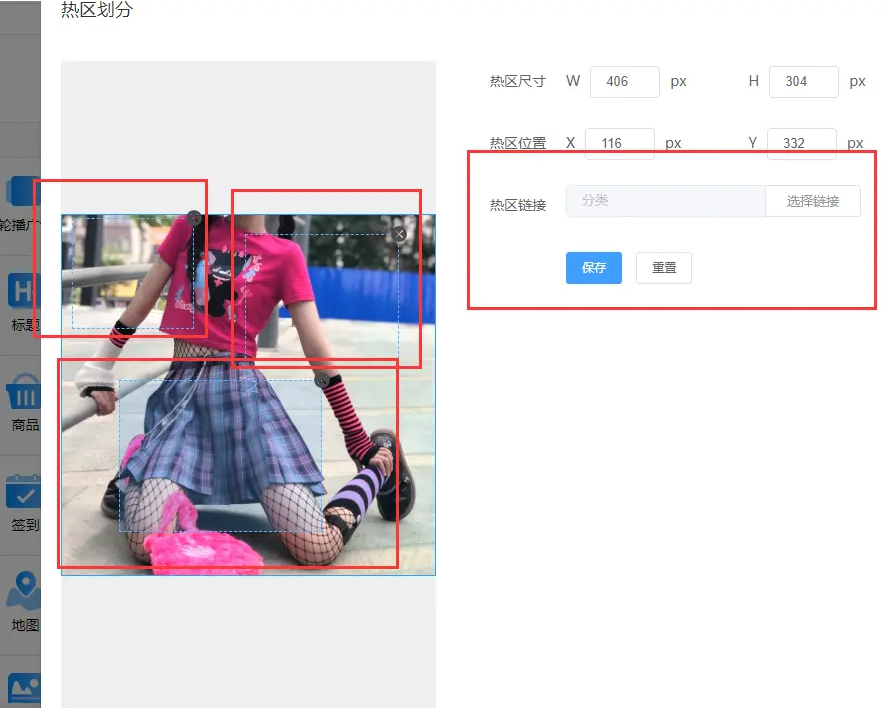This screenshot has width=888, height=709.
Task: Close the bottom hot zone over the skirt
Action: [321, 380]
